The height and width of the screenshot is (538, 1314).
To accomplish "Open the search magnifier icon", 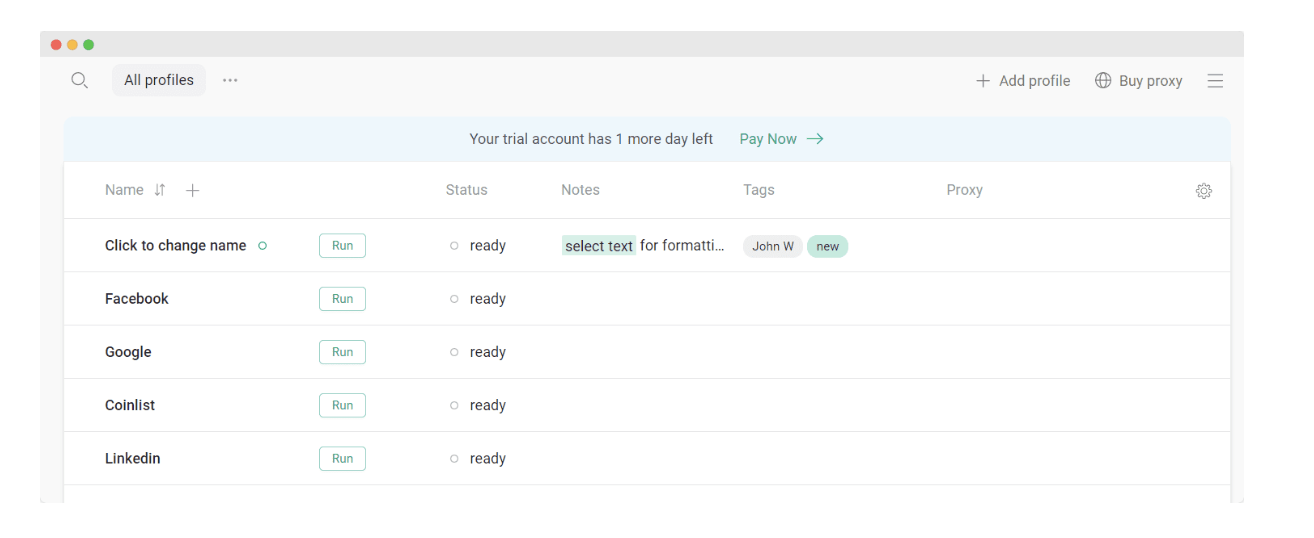I will click(x=80, y=81).
